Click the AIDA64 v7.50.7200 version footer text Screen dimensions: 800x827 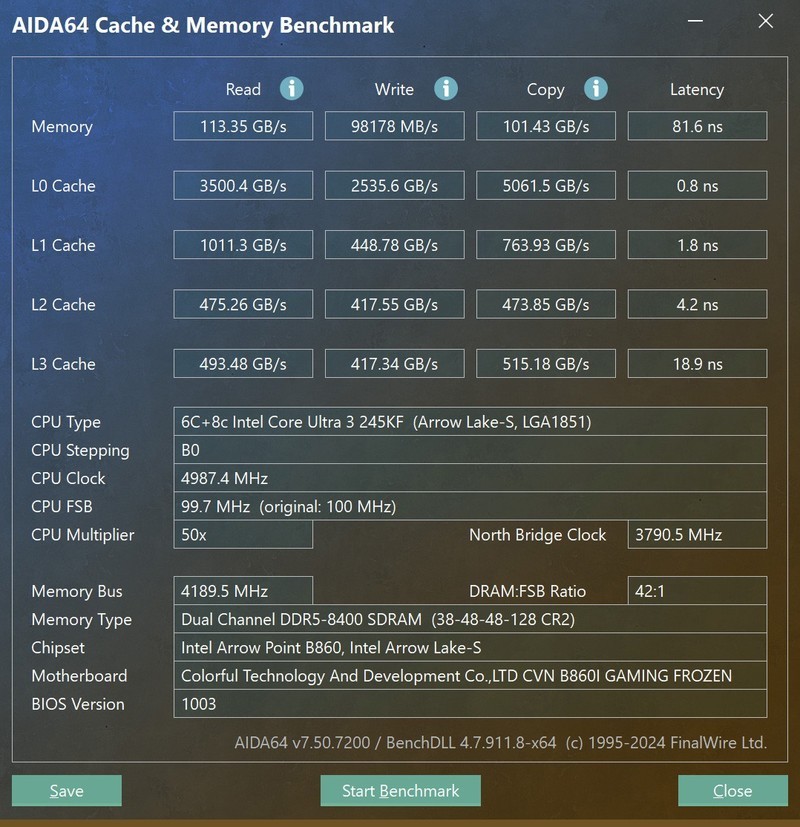coord(500,743)
